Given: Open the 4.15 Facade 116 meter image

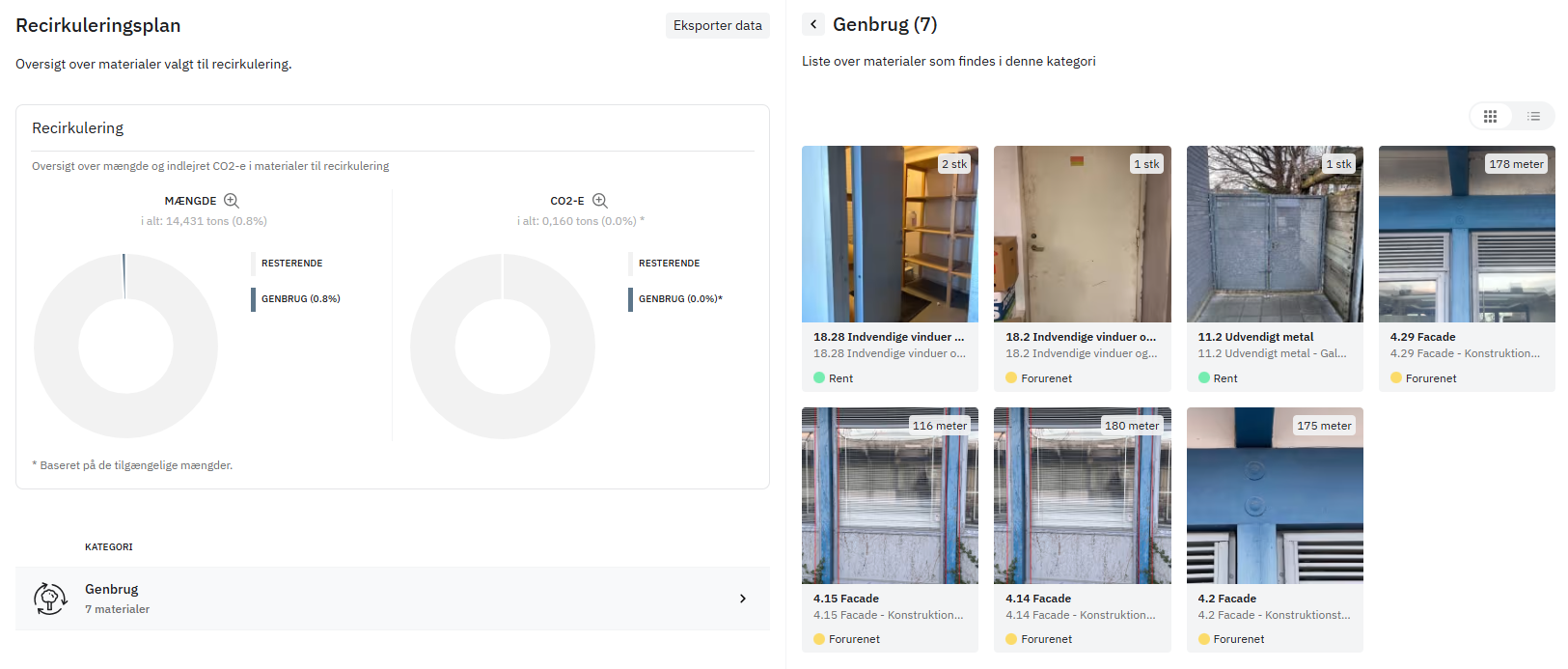Looking at the screenshot, I should [890, 496].
